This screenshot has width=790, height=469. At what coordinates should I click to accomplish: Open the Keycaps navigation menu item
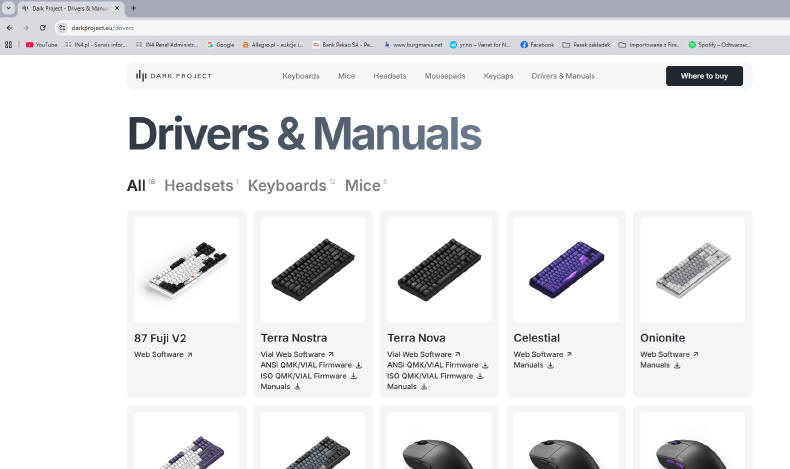(x=498, y=76)
